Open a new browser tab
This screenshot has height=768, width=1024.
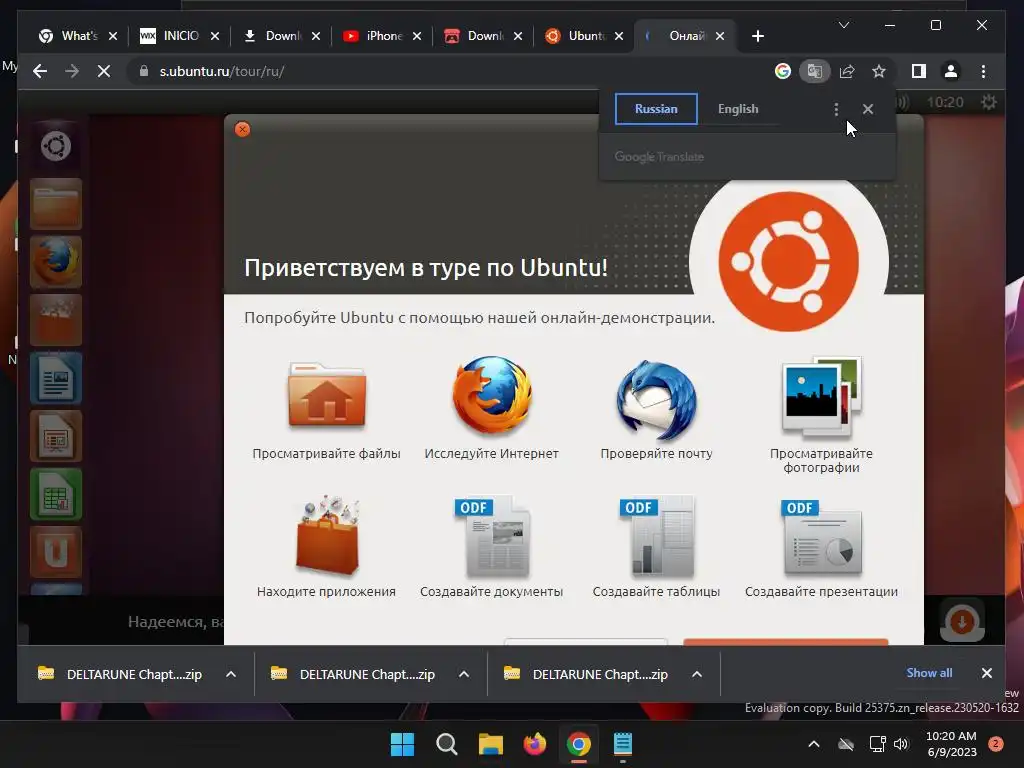pos(758,36)
